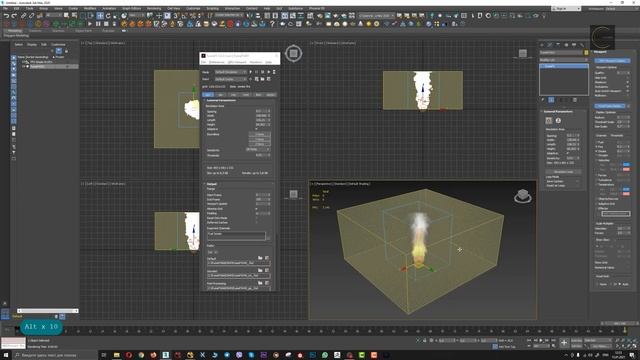Toggle the Fire channel checkbox

597,147
